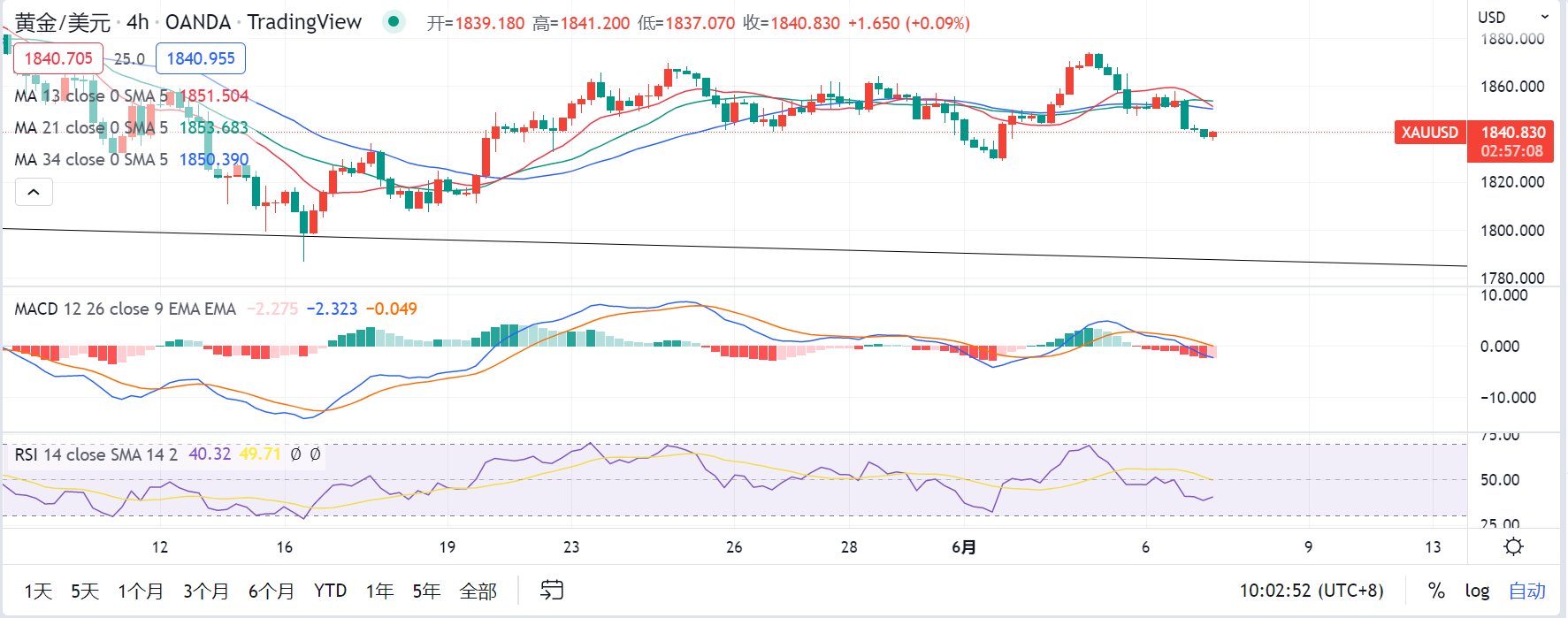Select the RSI 14 close indicator legend

96,454
